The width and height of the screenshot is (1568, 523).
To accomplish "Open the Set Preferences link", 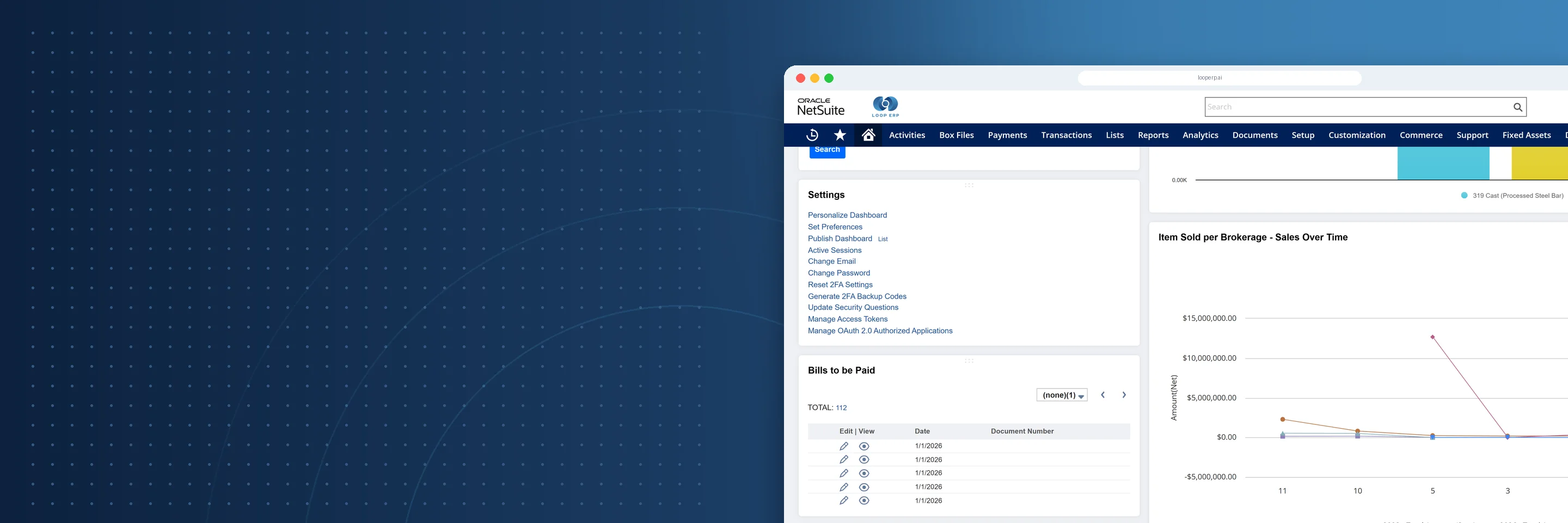I will pyautogui.click(x=835, y=227).
